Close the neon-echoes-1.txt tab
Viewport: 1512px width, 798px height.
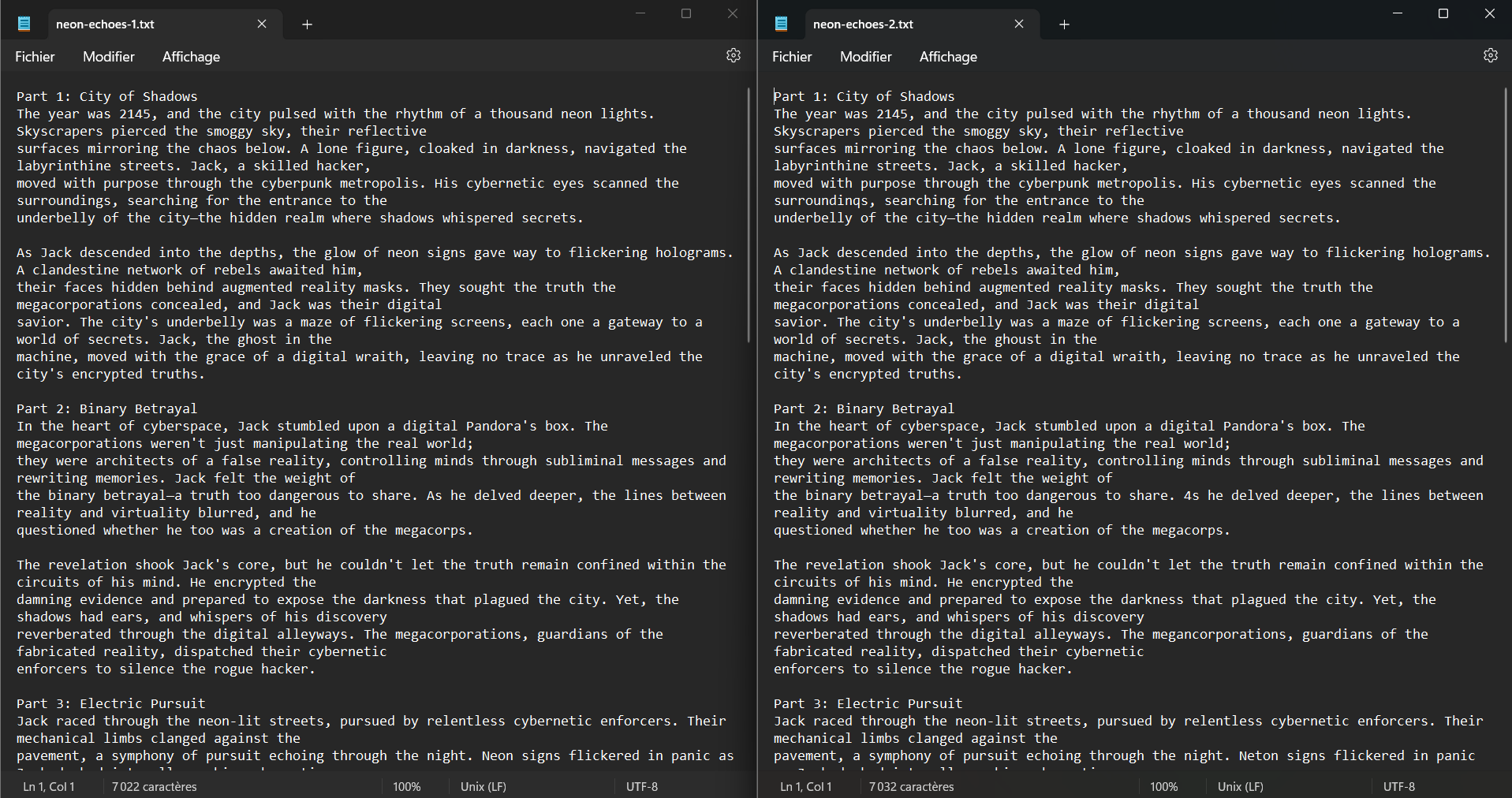[262, 24]
